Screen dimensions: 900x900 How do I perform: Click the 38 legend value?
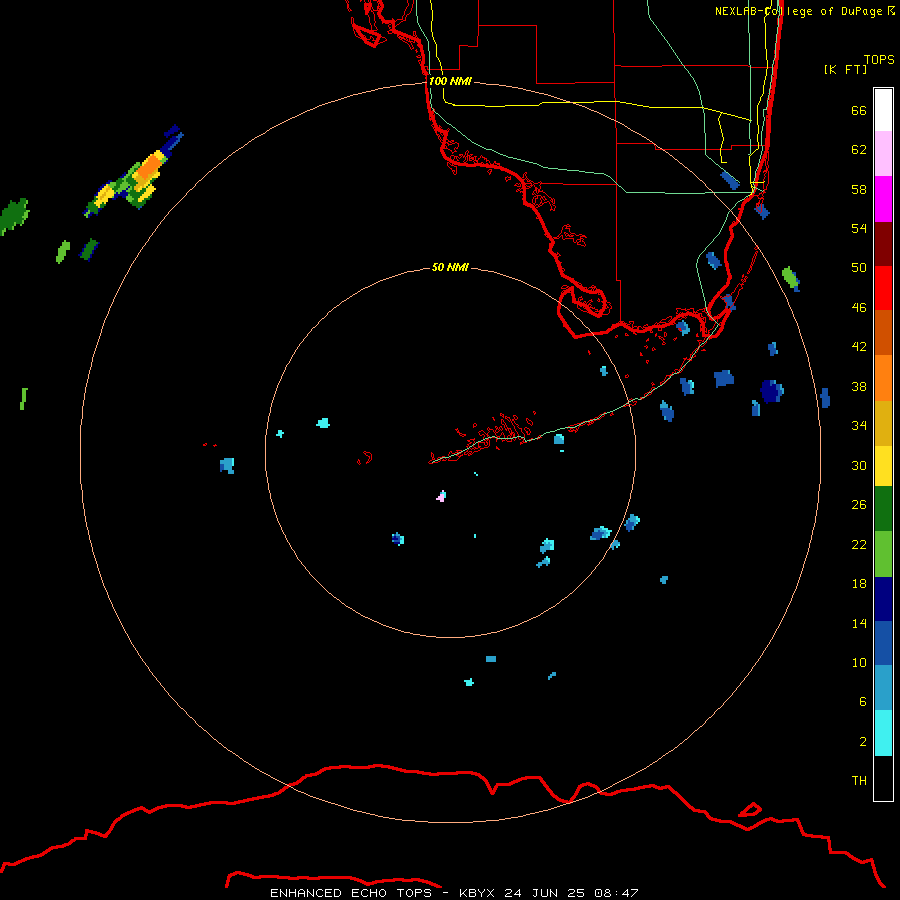pos(859,386)
